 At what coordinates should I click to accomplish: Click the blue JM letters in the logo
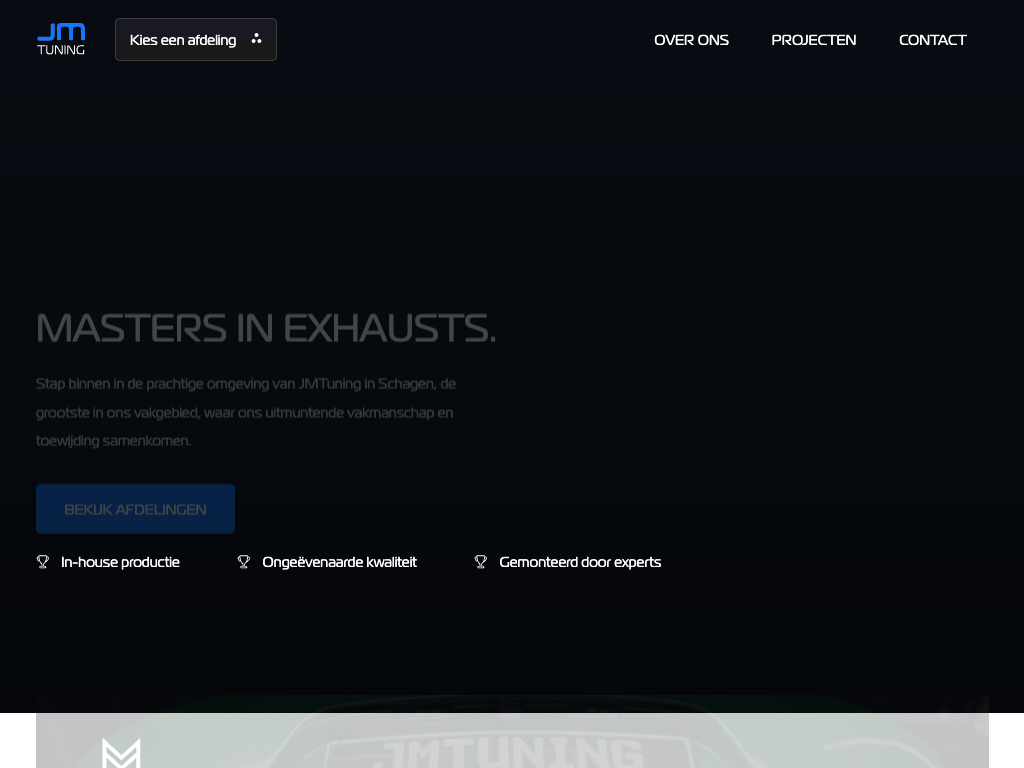pos(61,32)
